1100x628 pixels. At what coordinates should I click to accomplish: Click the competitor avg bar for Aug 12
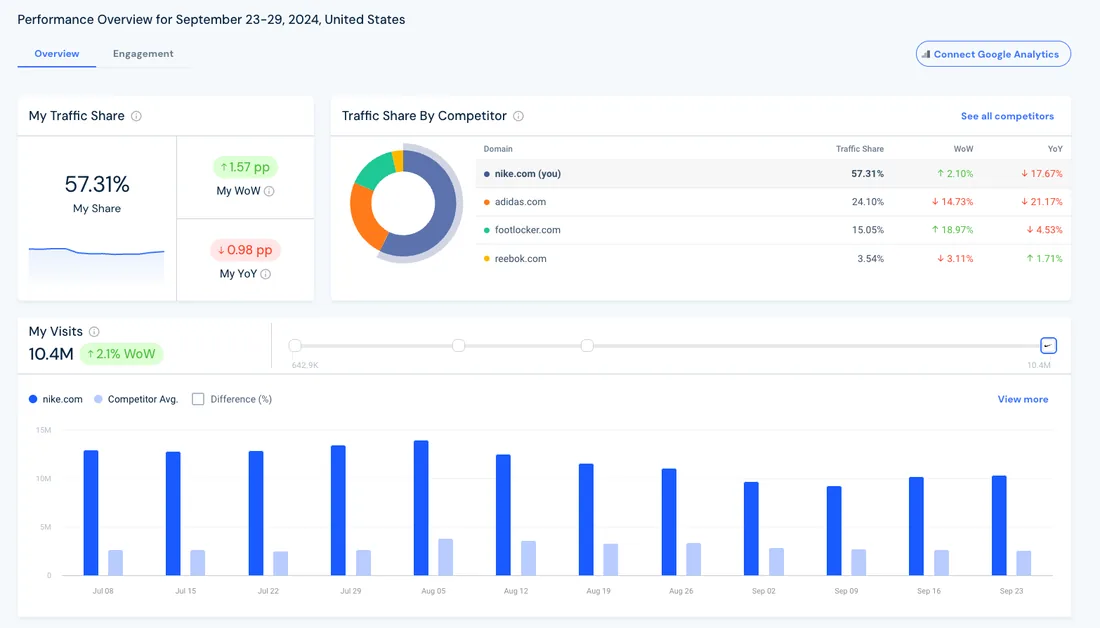[x=528, y=559]
